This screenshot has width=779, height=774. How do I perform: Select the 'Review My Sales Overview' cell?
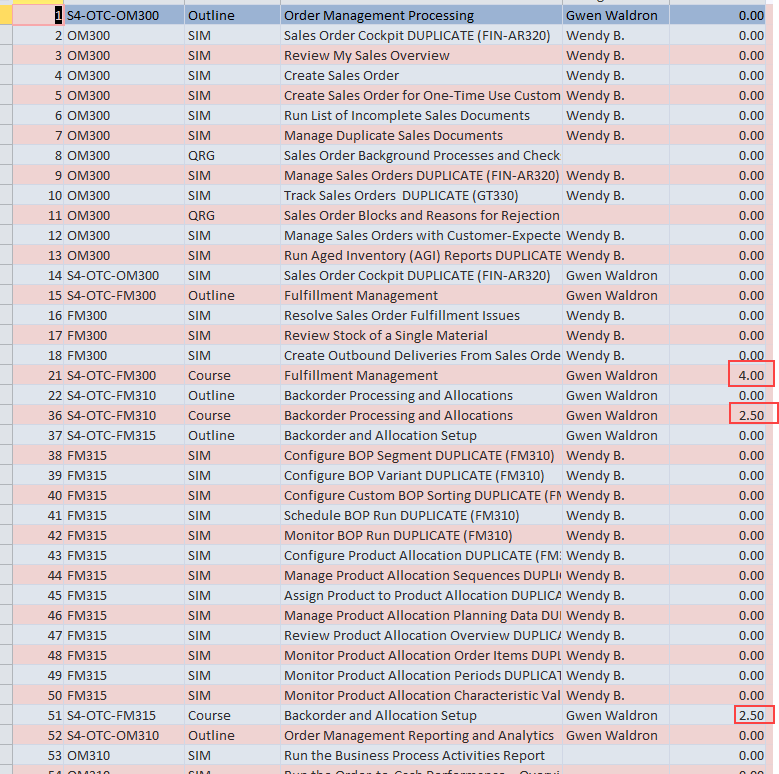421,56
